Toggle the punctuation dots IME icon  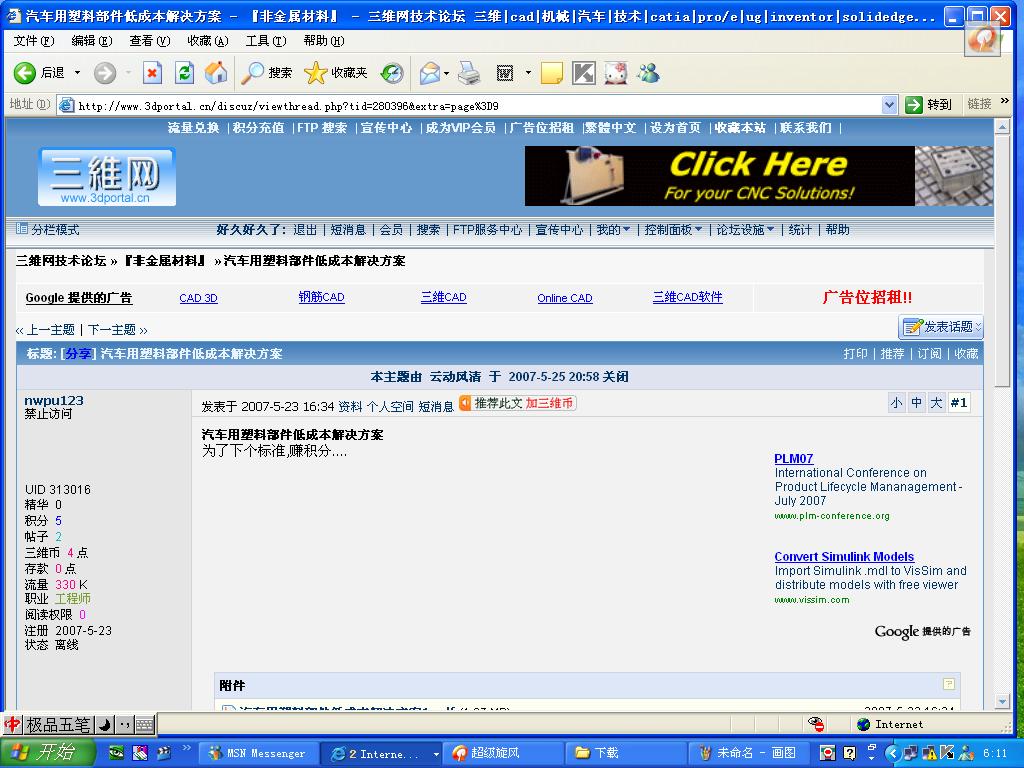[x=125, y=724]
